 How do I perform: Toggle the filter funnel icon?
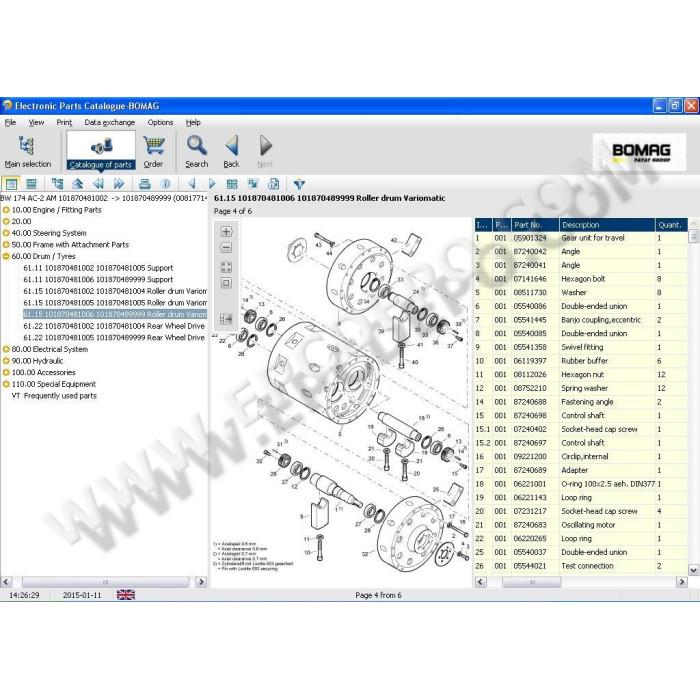tap(299, 184)
